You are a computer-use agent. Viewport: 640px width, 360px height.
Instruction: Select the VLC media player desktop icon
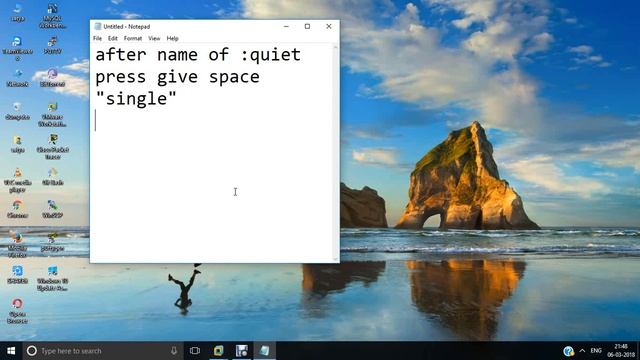point(17,180)
